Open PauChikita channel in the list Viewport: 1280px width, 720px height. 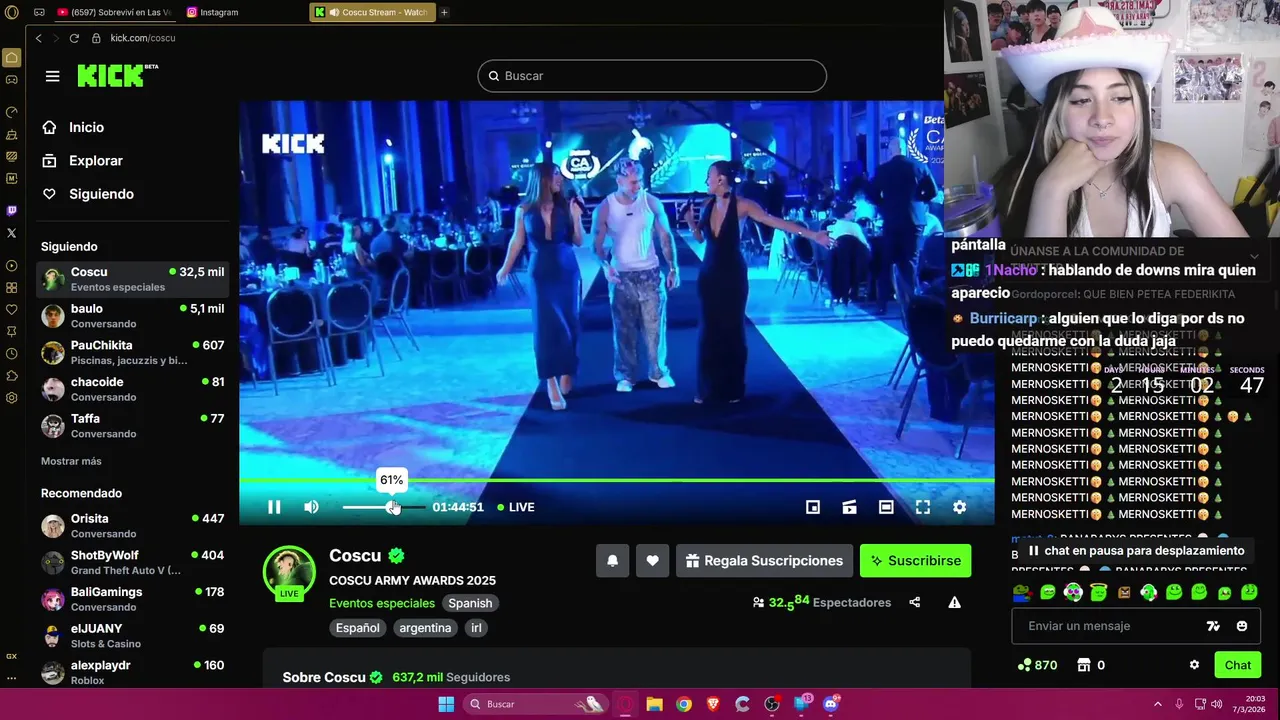132,353
